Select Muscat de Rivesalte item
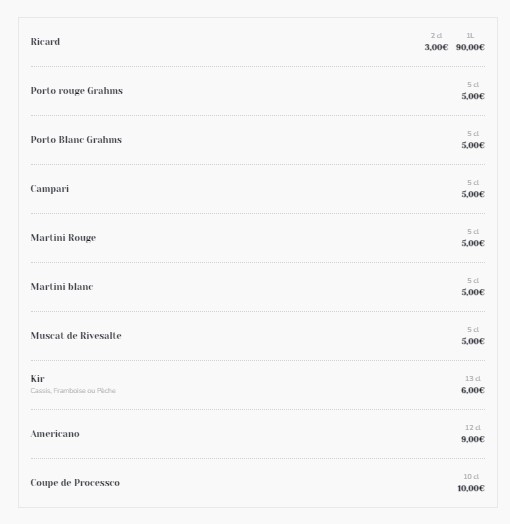The width and height of the screenshot is (510, 524). click(x=76, y=336)
